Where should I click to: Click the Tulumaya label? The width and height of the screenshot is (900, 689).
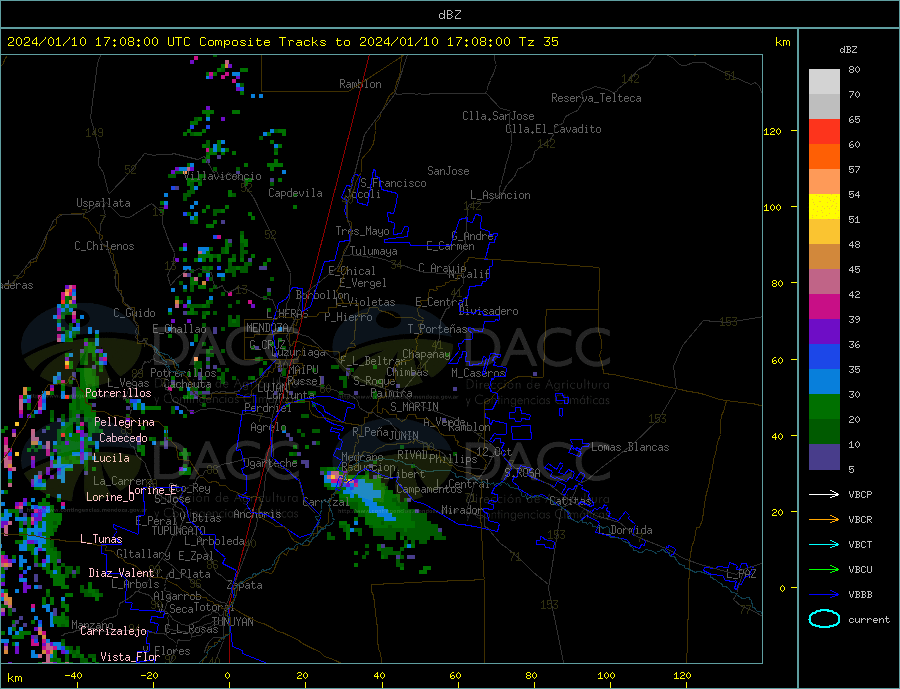(374, 251)
